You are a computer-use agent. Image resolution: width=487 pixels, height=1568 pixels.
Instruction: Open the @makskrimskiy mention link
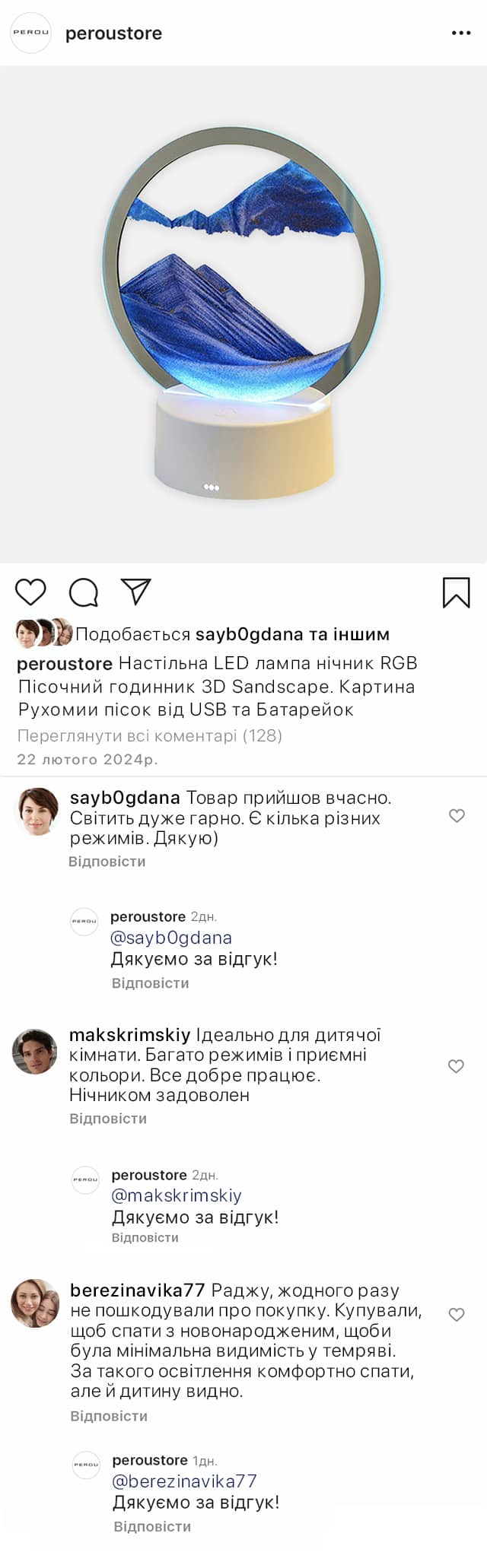[x=177, y=1195]
